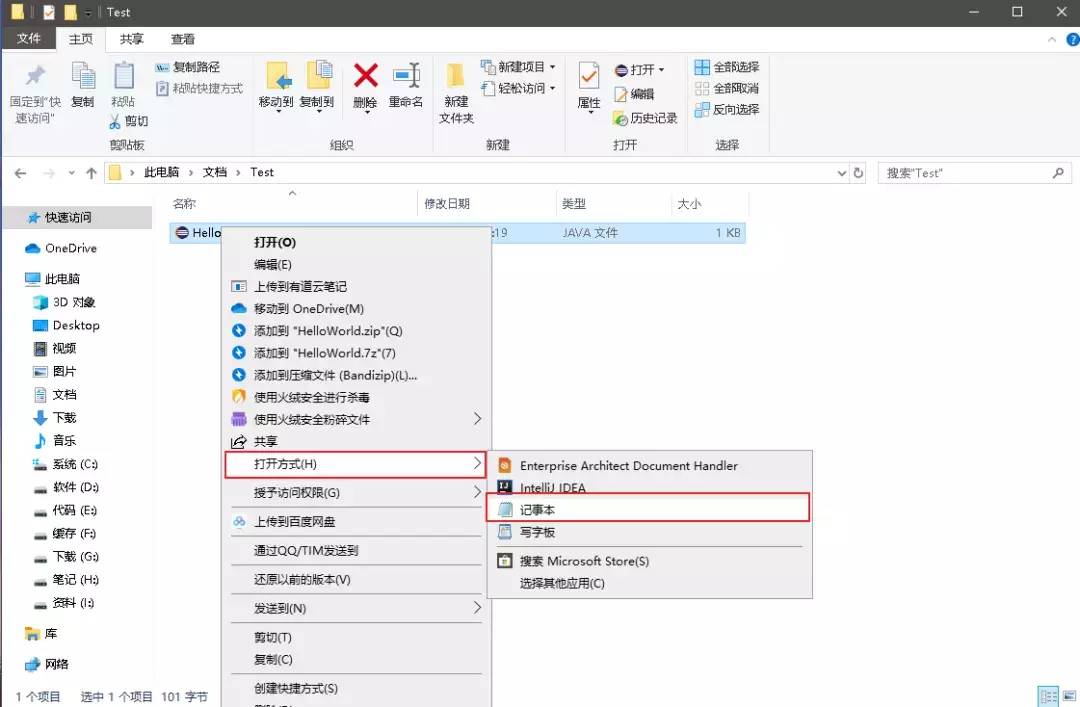Sort by the Name column header
Screen dimensions: 1080x707
coord(184,204)
